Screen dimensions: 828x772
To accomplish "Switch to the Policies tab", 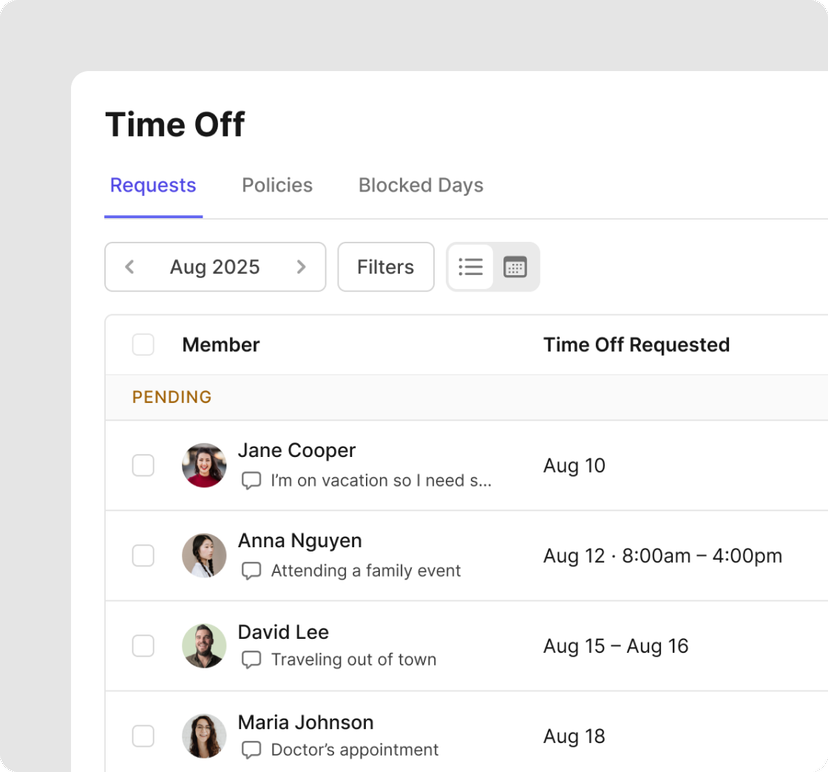I will pyautogui.click(x=277, y=185).
